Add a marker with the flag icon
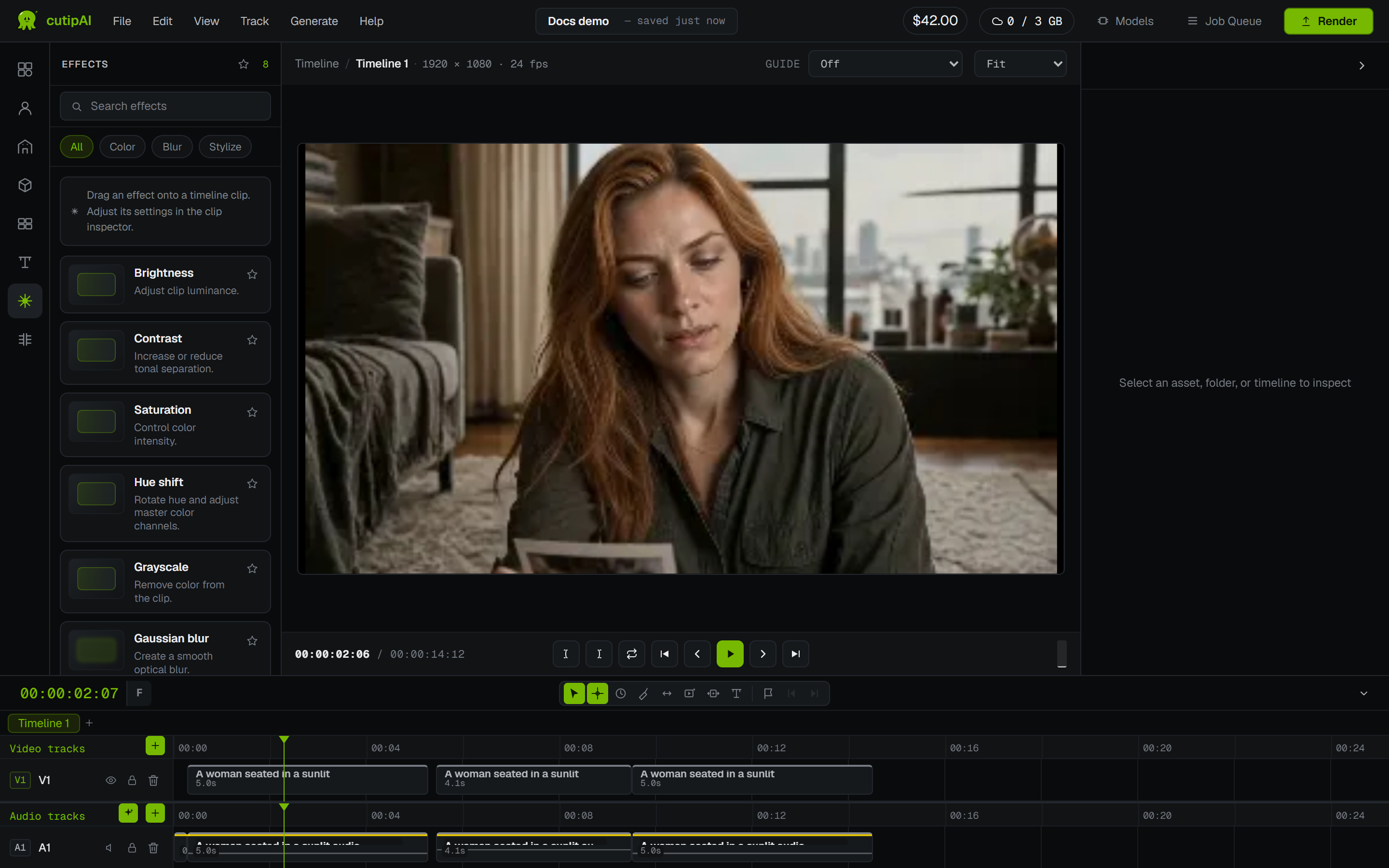The image size is (1389, 868). [x=768, y=693]
